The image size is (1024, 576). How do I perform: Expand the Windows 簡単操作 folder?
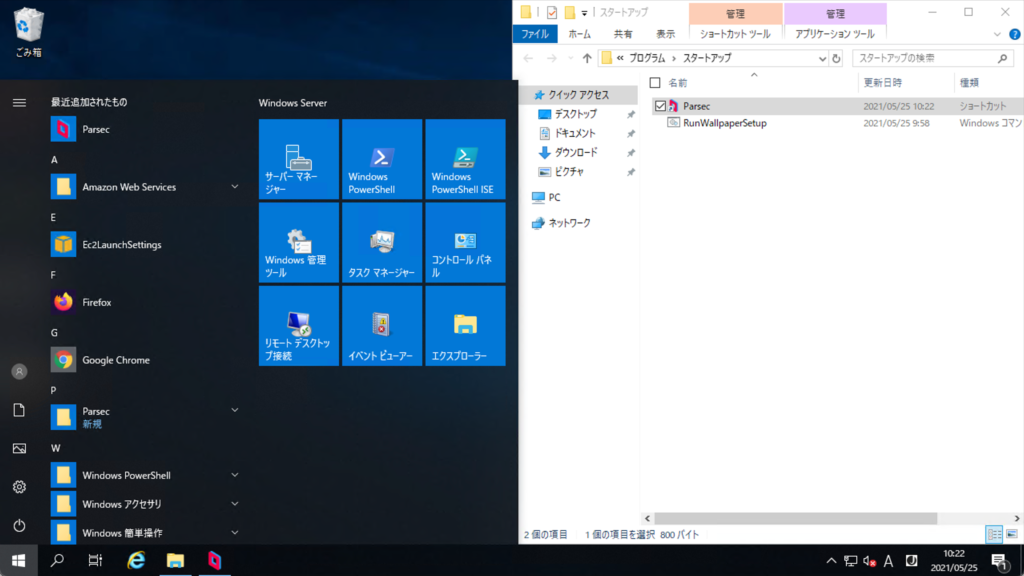pos(234,533)
